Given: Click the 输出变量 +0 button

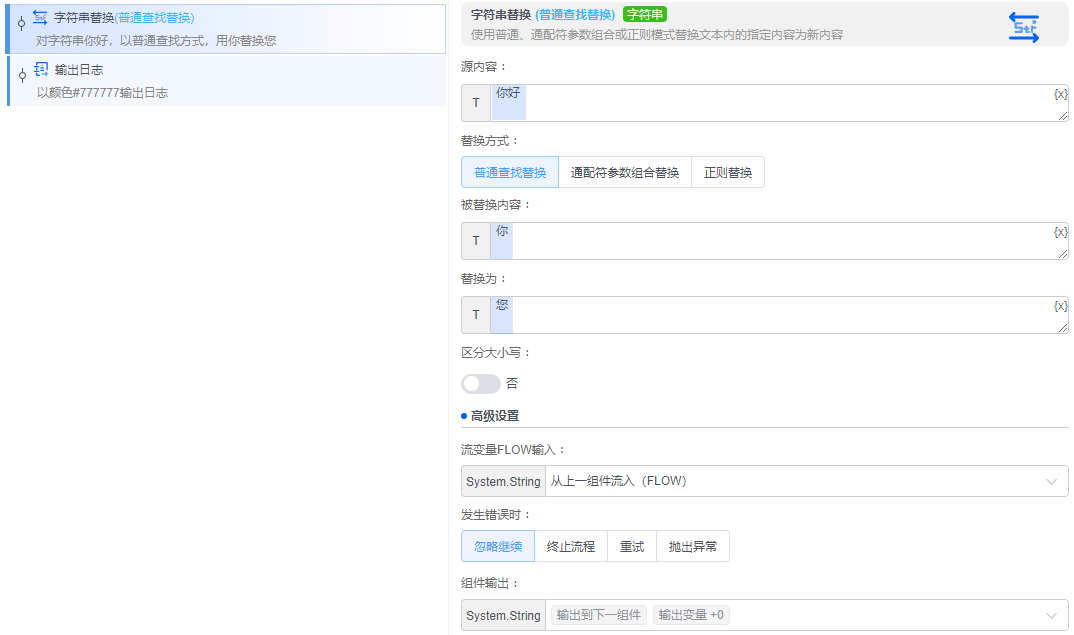Looking at the screenshot, I should pyautogui.click(x=691, y=615).
